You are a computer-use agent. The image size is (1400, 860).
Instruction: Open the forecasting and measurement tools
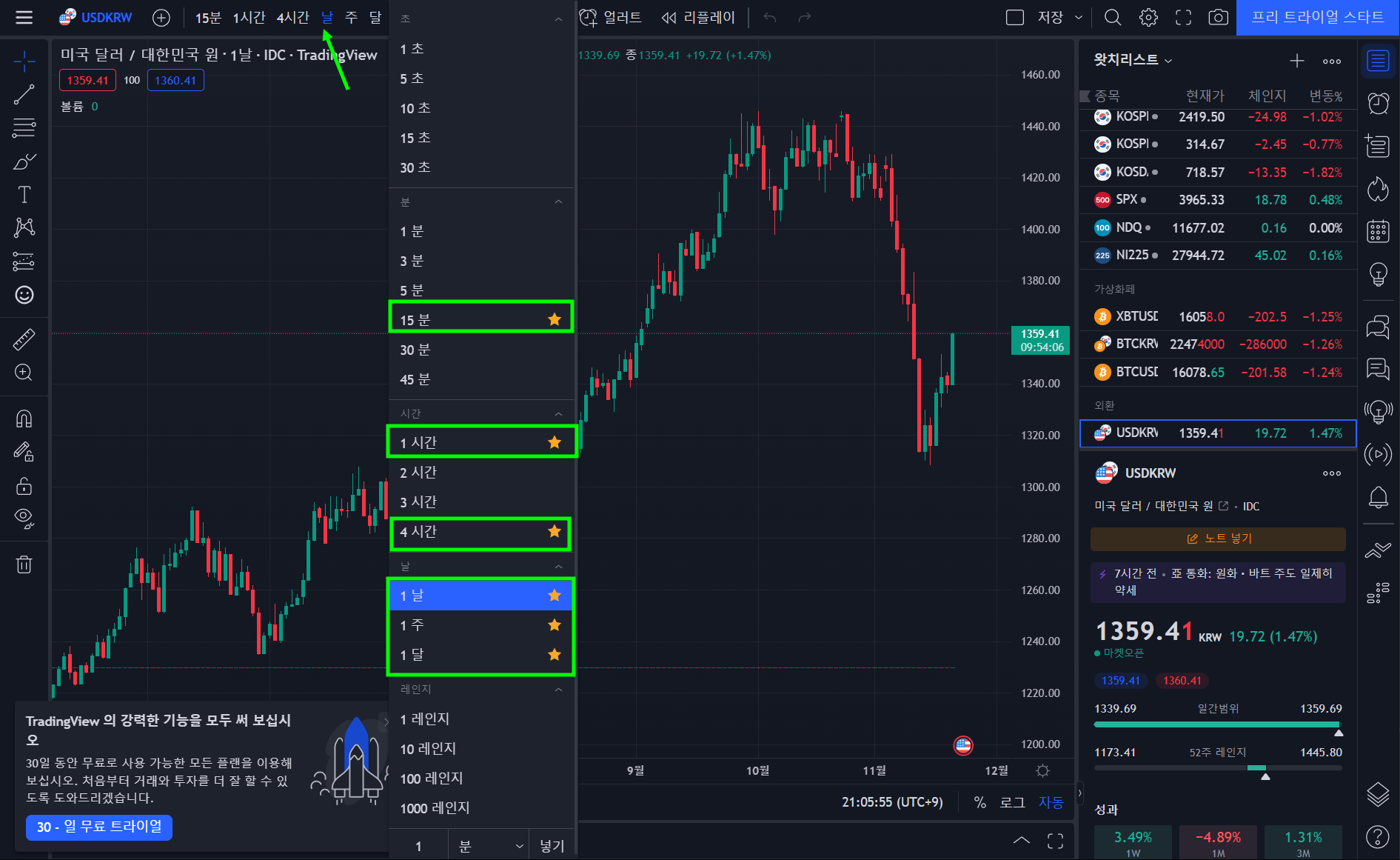point(24,261)
